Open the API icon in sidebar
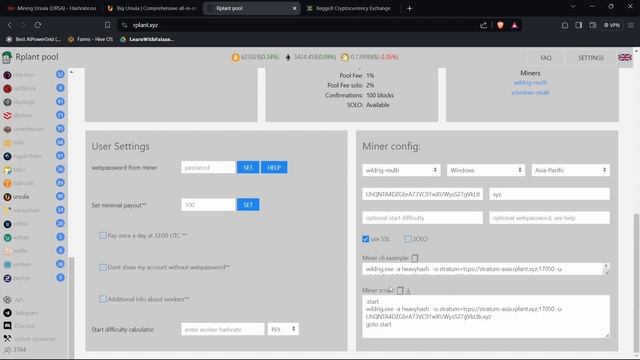This screenshot has width=640, height=360. coord(7,300)
